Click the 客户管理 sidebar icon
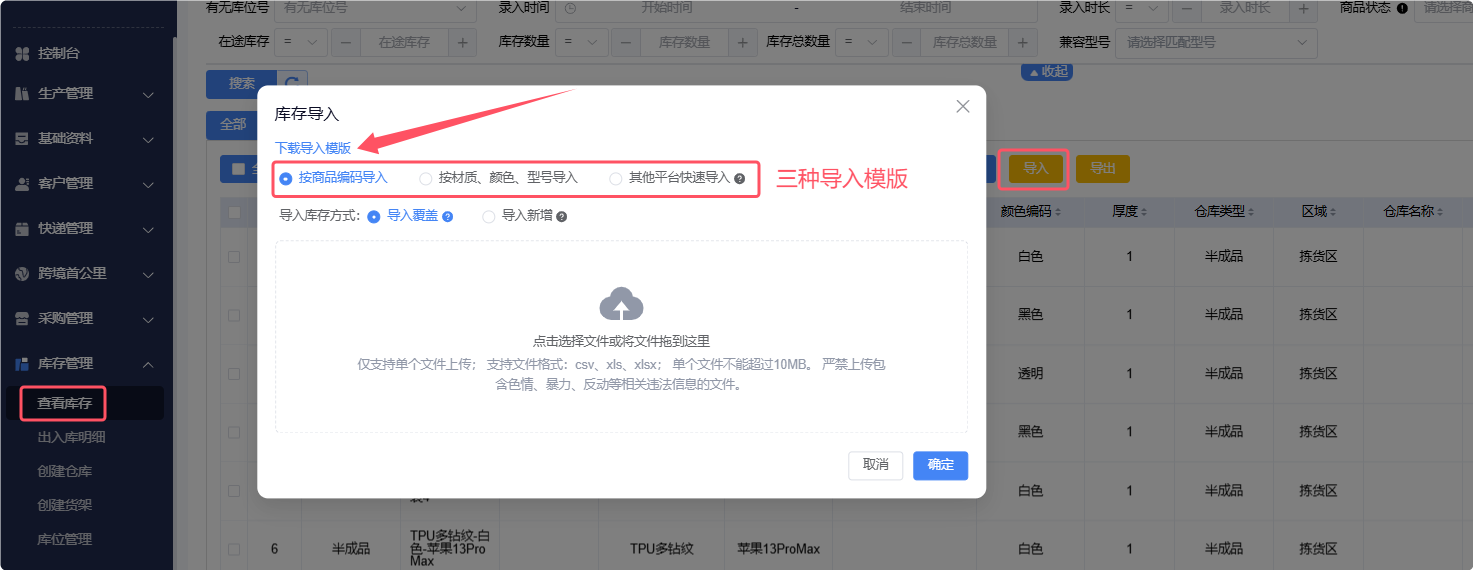Viewport: 1473px width, 570px height. tap(22, 183)
